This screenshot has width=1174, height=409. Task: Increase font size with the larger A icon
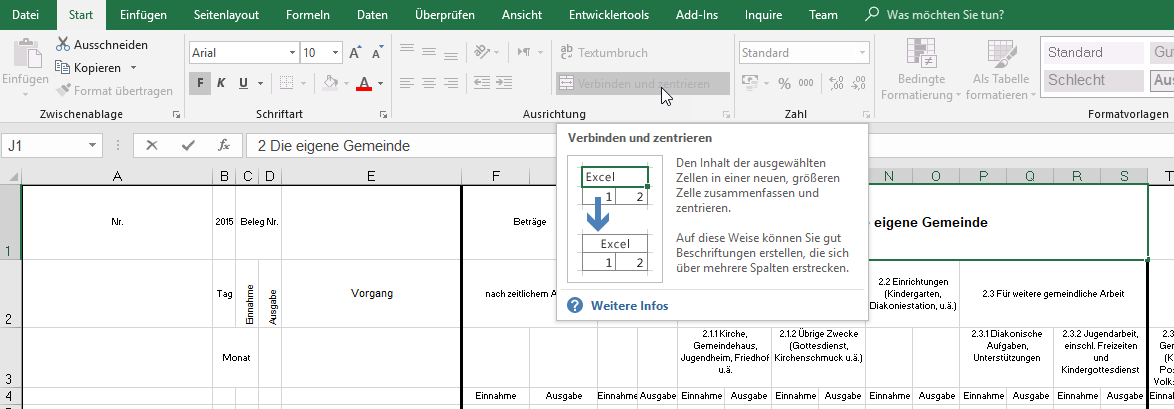355,53
